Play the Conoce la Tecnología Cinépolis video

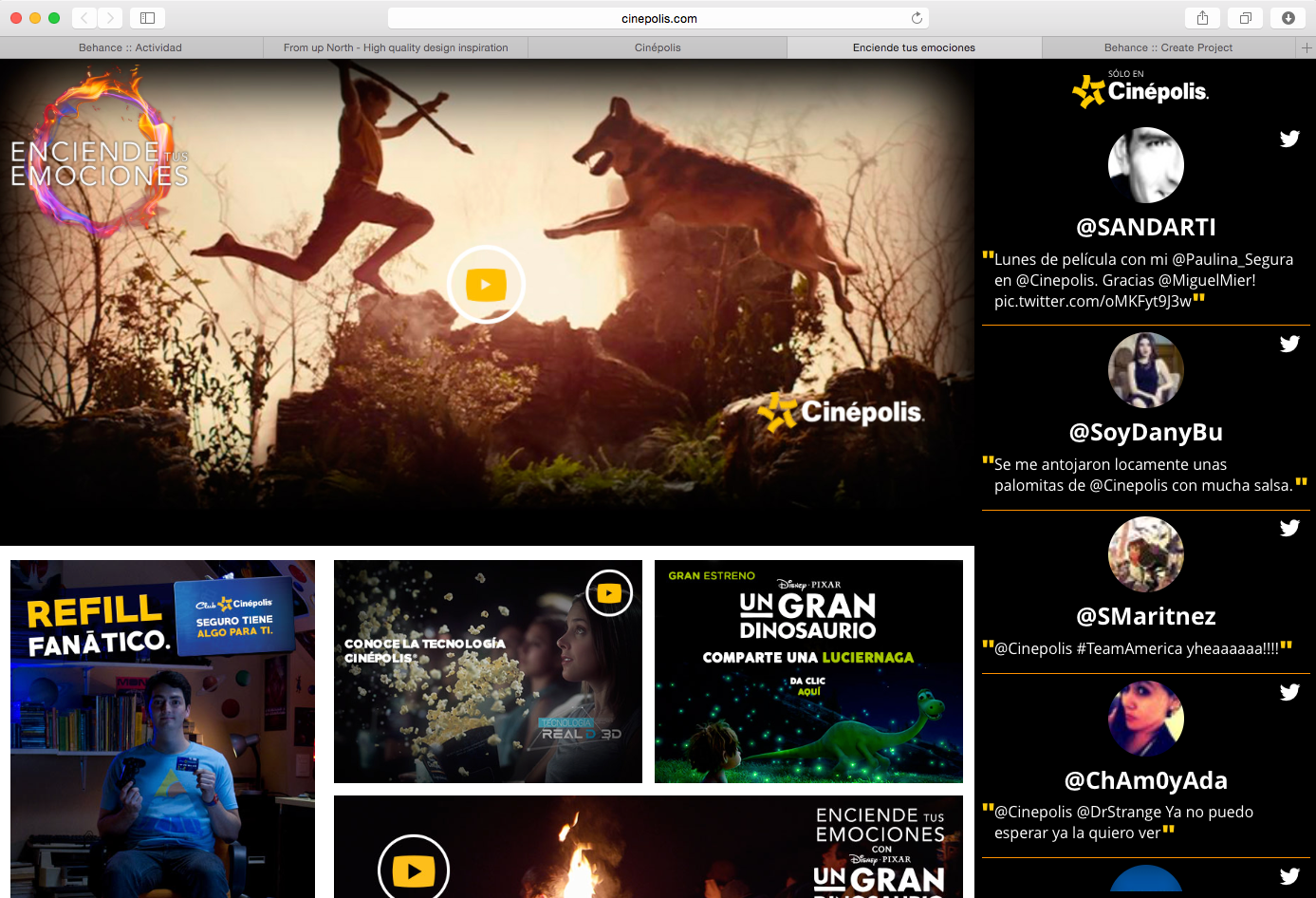(609, 593)
